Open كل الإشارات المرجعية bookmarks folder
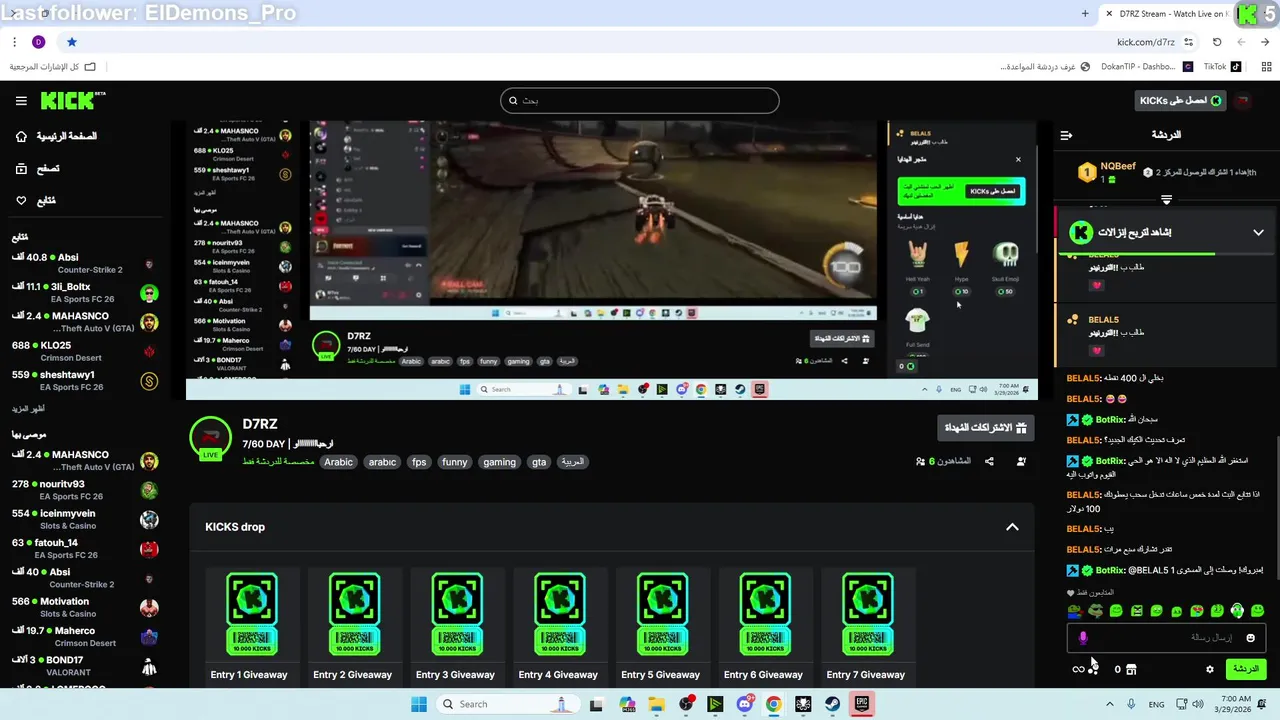 coord(53,67)
